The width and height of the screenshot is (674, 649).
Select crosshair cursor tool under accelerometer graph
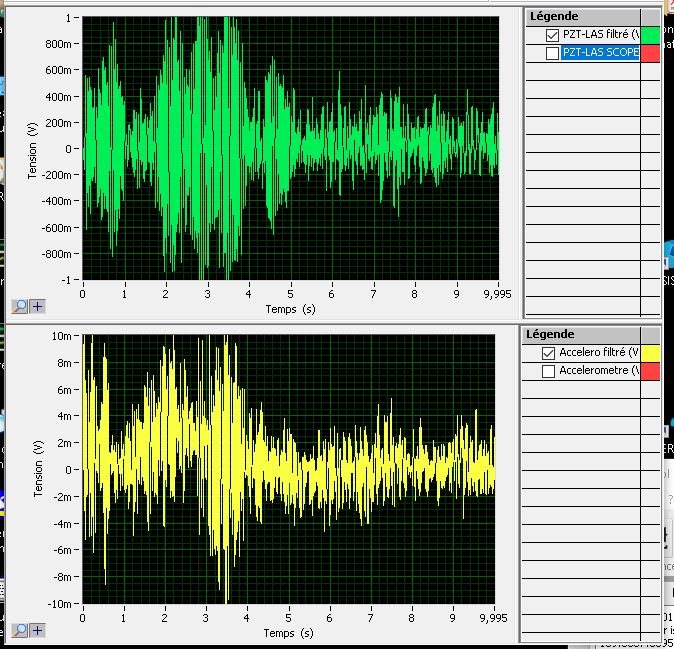(37, 630)
